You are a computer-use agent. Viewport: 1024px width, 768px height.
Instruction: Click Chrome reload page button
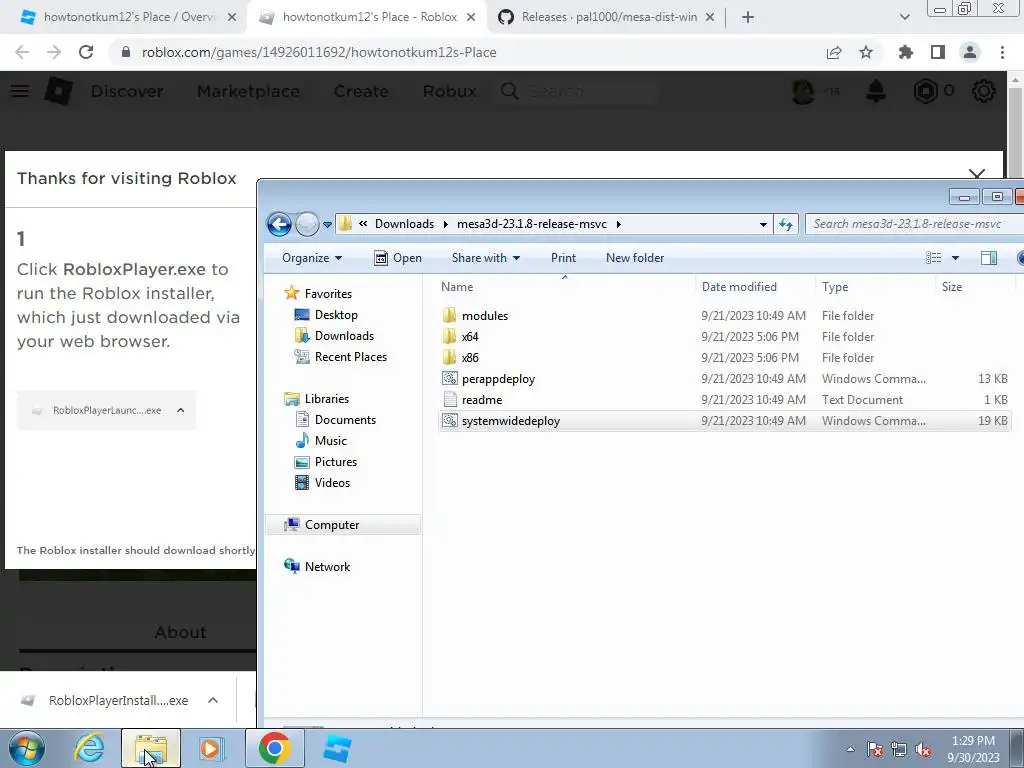tap(86, 52)
